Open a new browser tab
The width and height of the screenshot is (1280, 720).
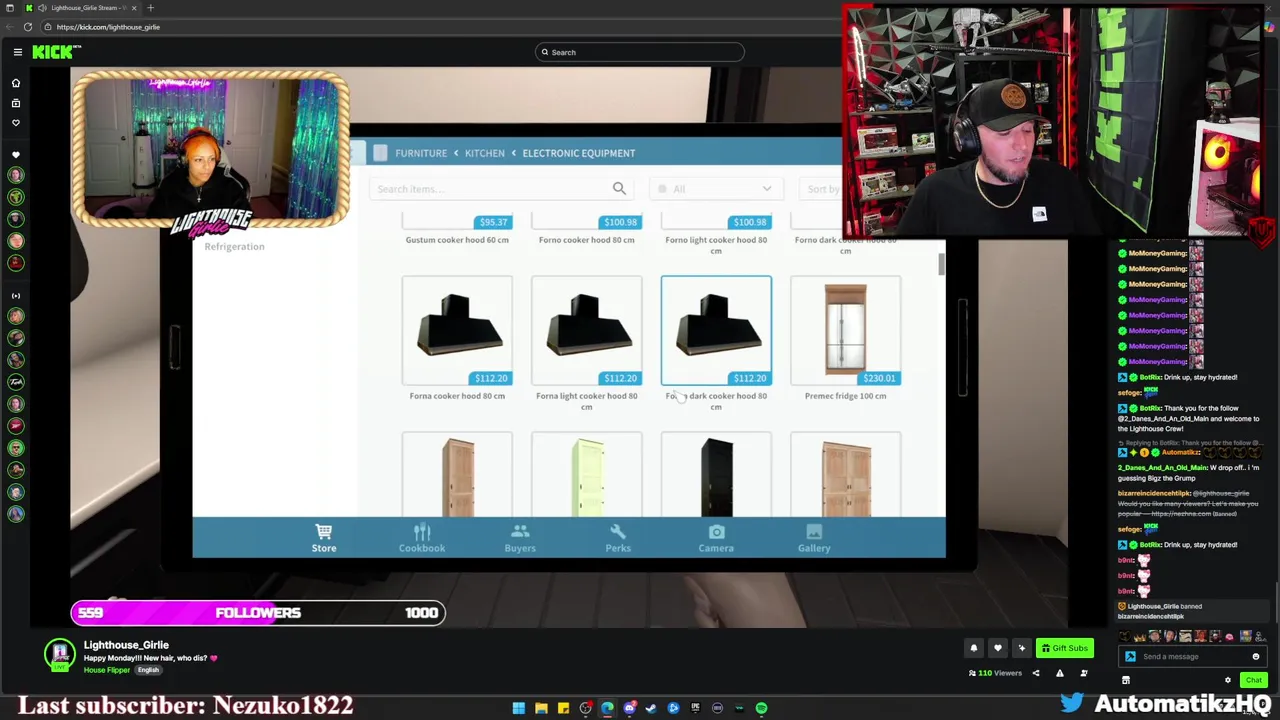pyautogui.click(x=150, y=8)
